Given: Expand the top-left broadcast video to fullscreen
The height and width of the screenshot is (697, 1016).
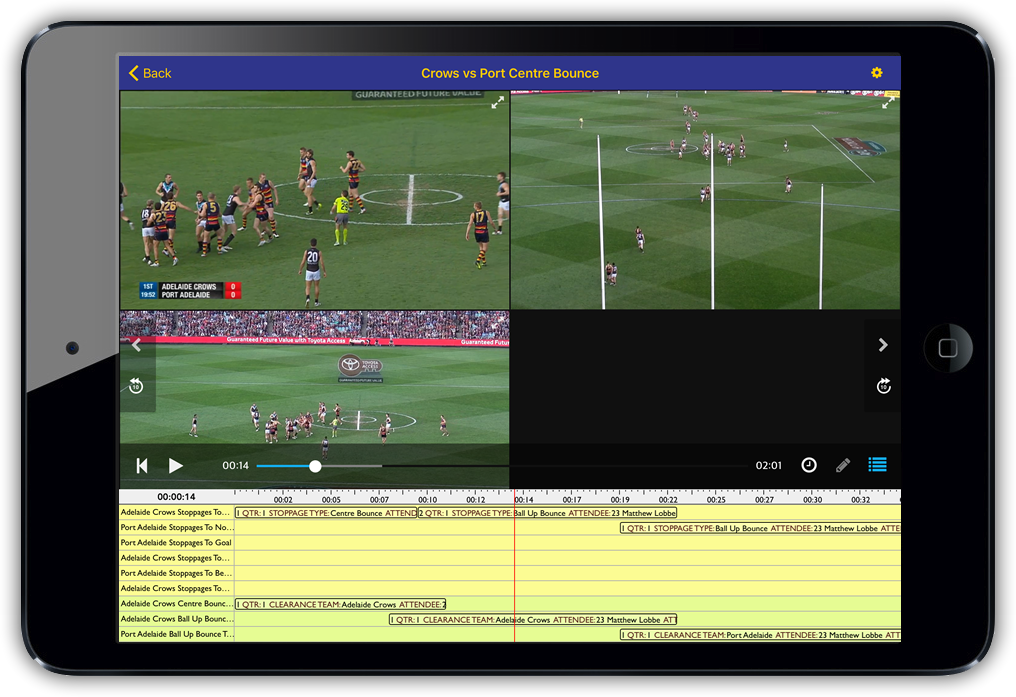Looking at the screenshot, I should [497, 103].
